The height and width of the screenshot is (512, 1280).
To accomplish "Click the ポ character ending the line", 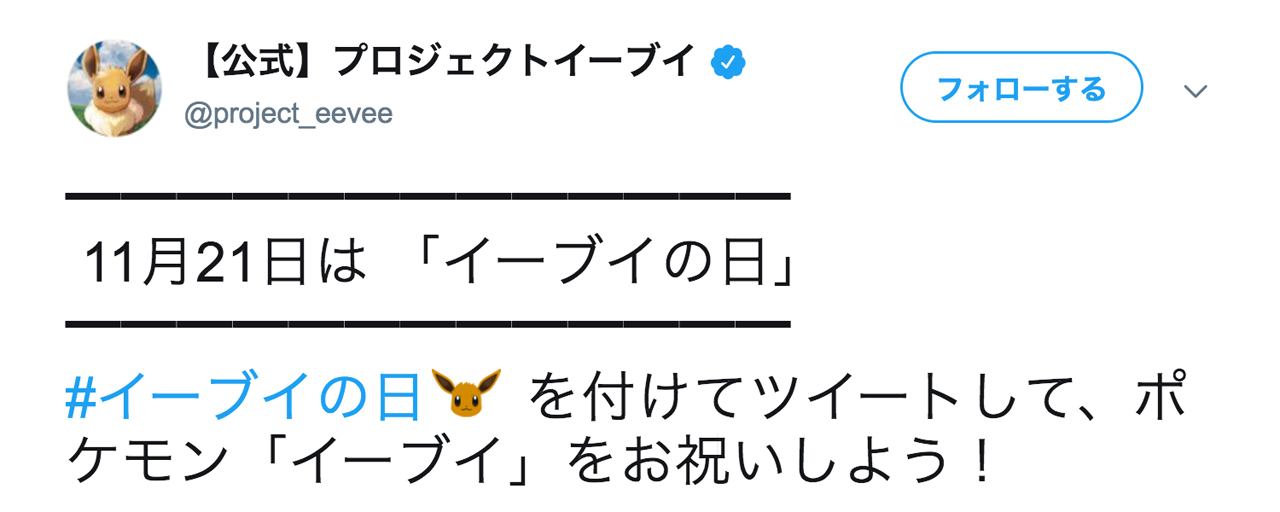I will 1162,396.
